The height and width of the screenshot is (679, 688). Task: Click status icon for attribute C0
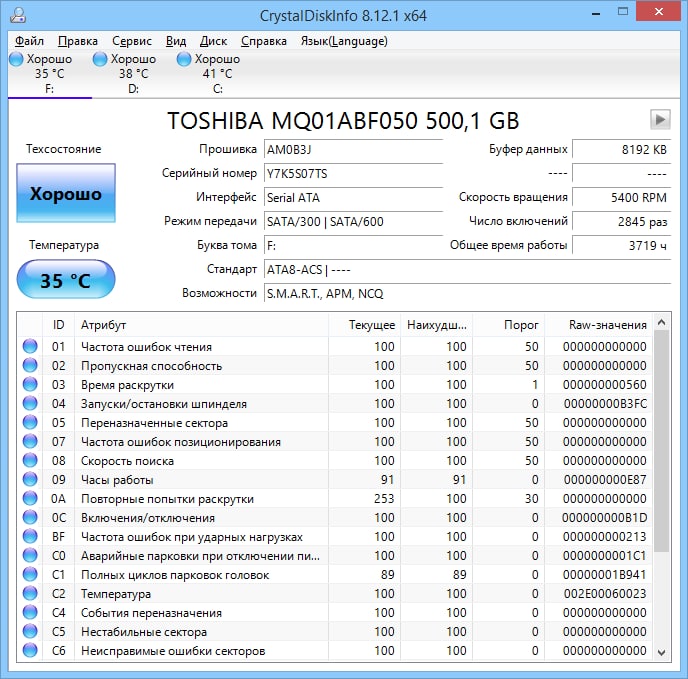click(30, 555)
